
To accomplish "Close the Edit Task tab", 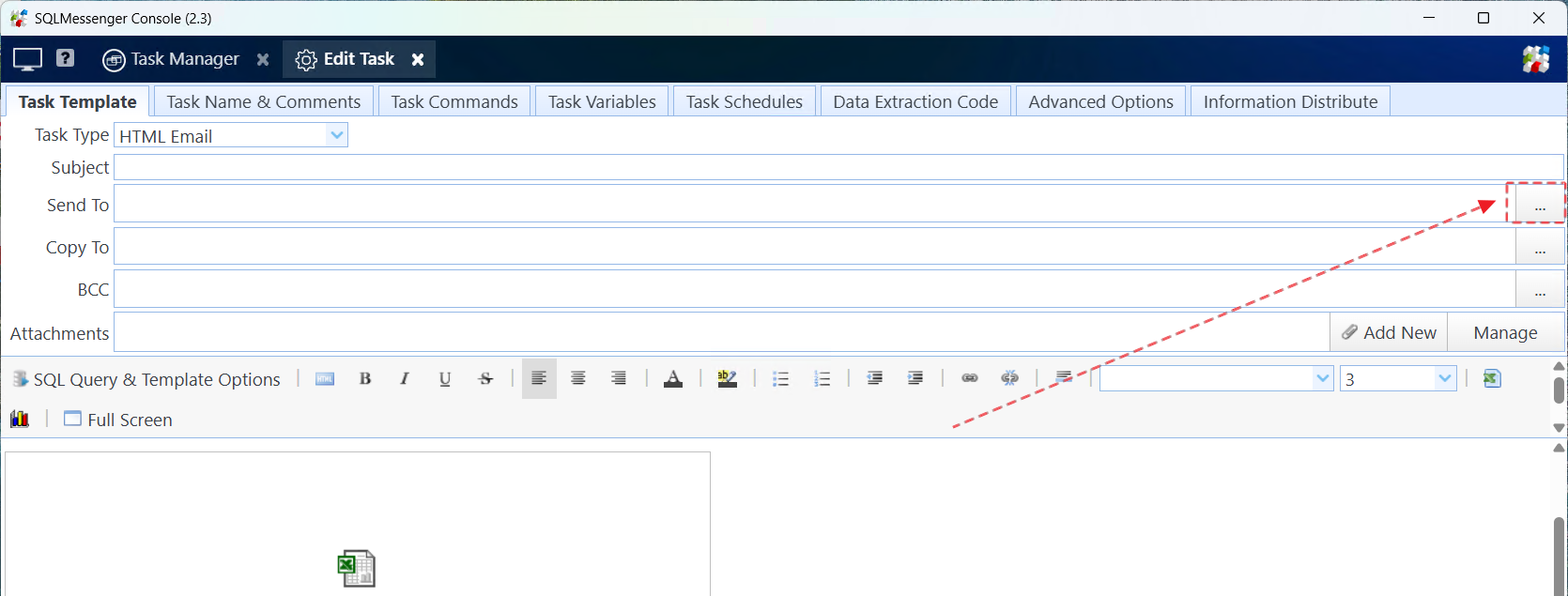I will click(418, 59).
